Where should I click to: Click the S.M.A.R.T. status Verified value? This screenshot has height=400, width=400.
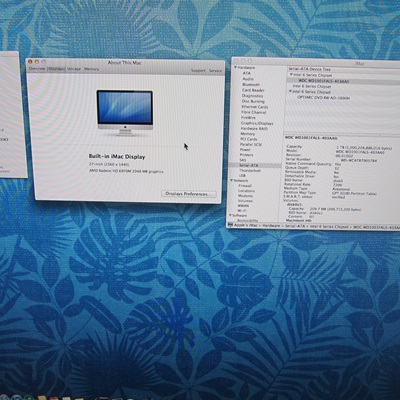tap(338, 197)
